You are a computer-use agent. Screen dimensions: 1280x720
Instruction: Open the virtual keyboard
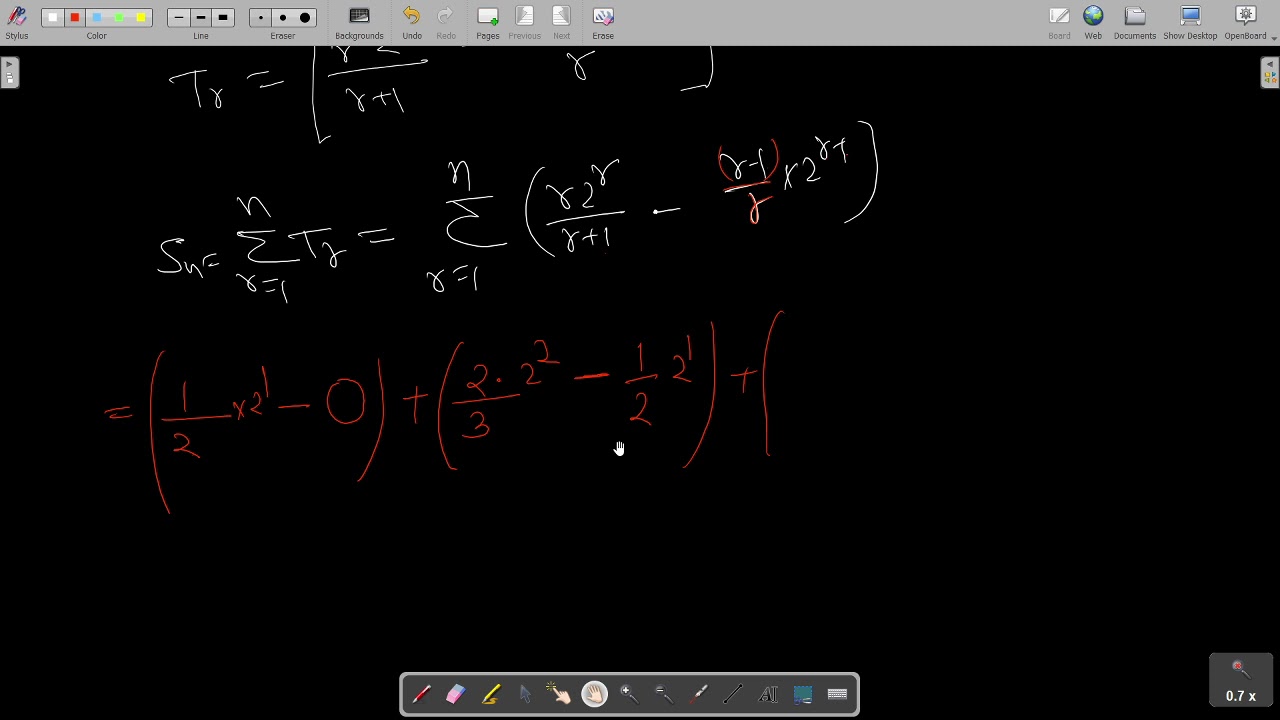coord(837,694)
